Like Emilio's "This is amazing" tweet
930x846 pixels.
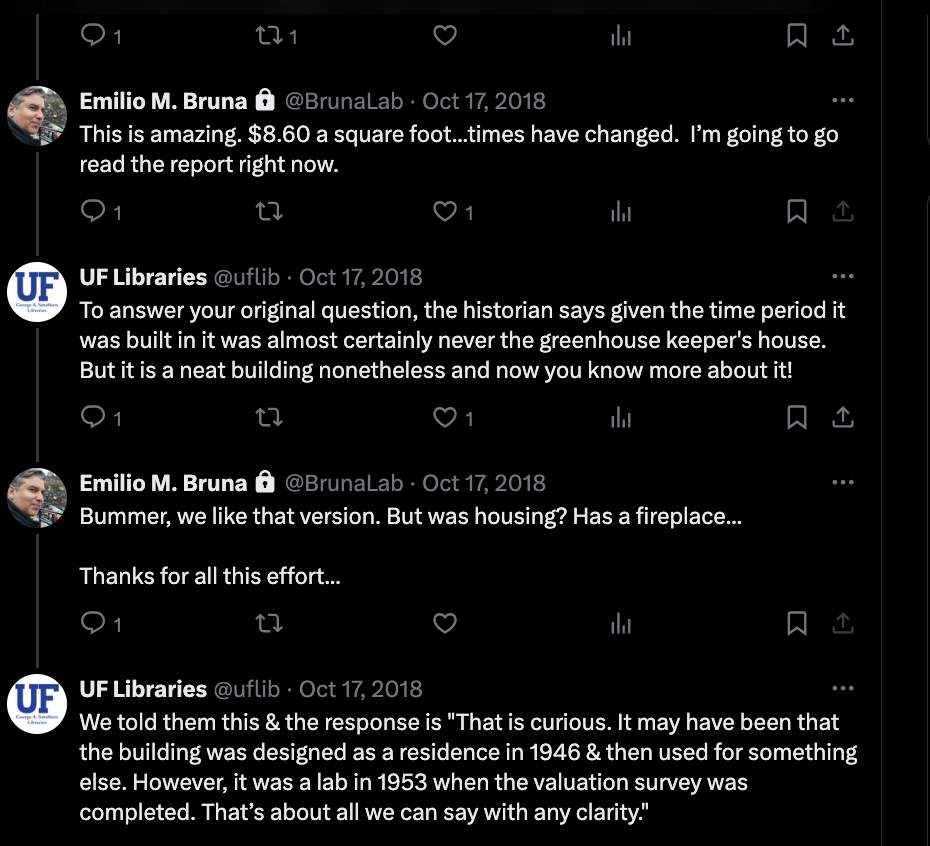coord(445,211)
